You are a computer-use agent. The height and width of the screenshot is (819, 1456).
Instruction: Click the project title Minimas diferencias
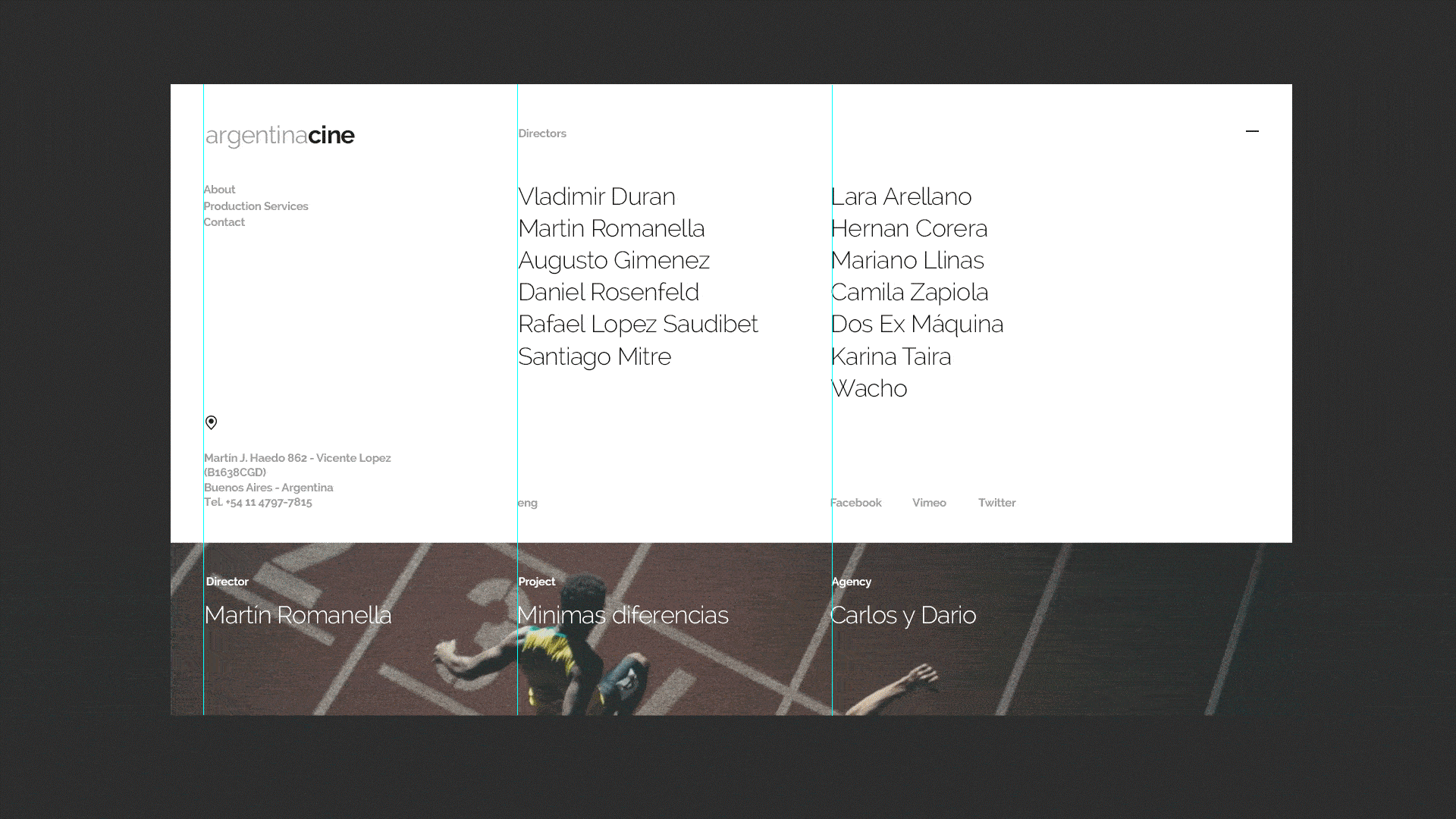point(623,615)
